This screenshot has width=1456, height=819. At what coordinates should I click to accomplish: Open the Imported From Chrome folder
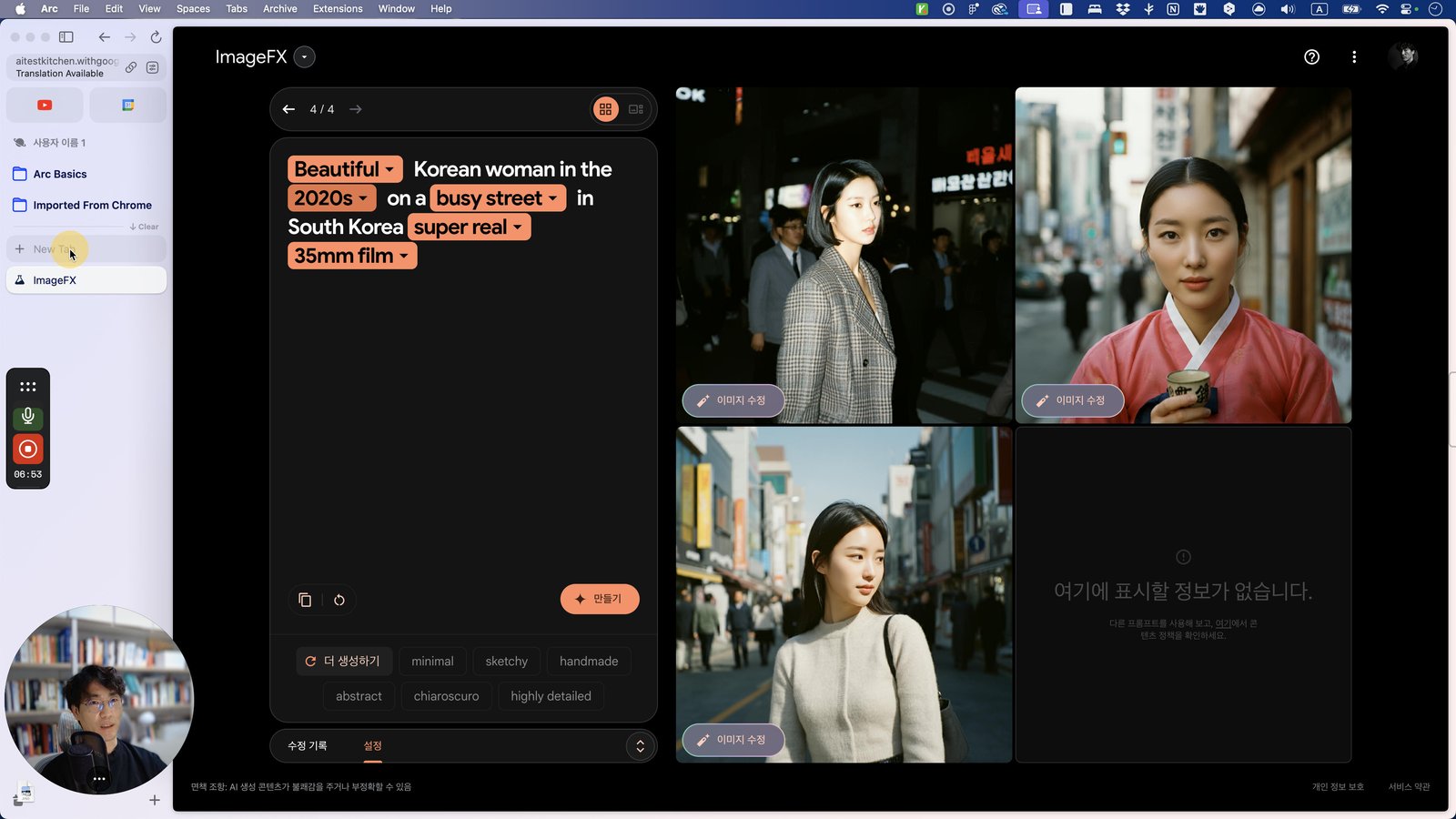83,206
